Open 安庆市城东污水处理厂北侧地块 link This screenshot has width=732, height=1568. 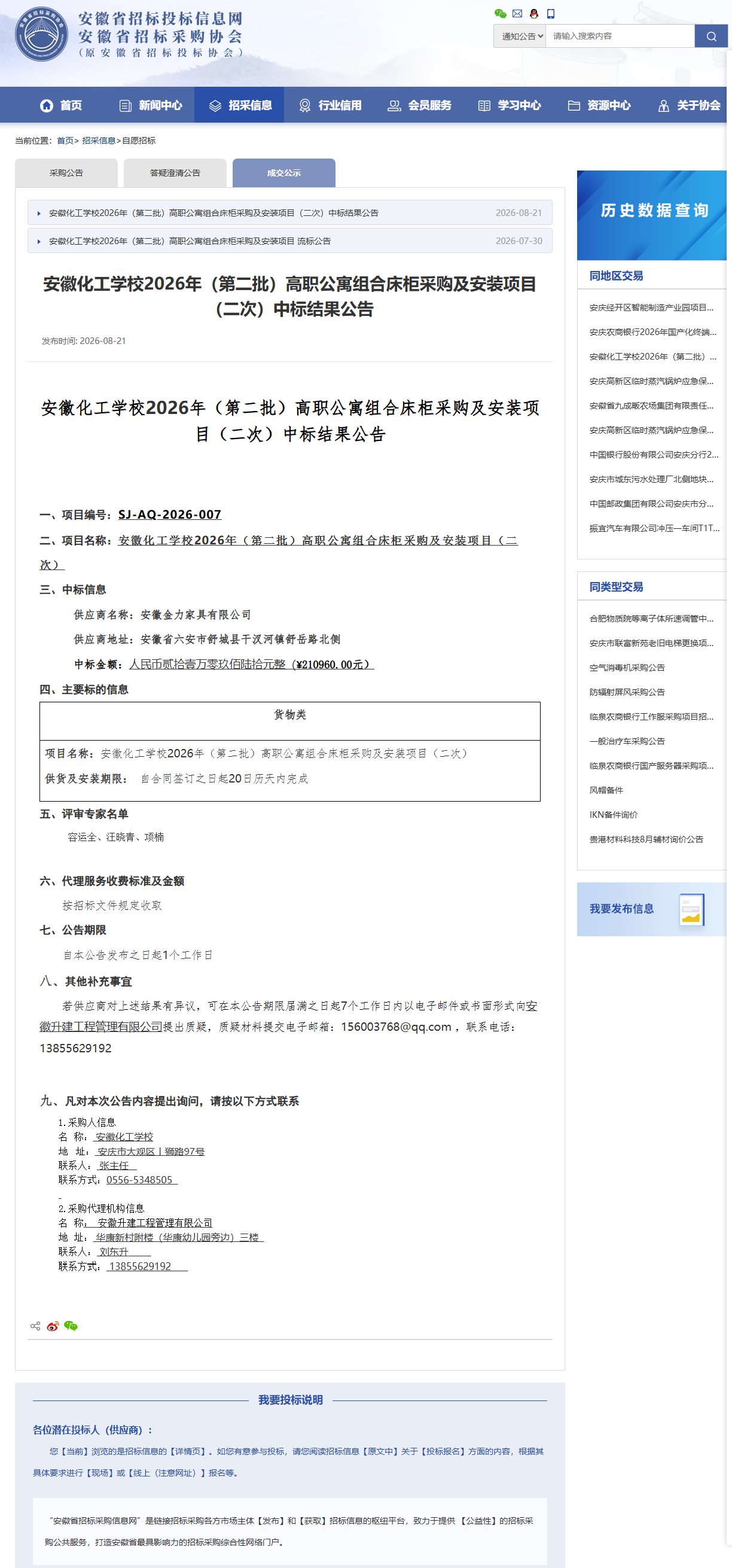click(651, 479)
